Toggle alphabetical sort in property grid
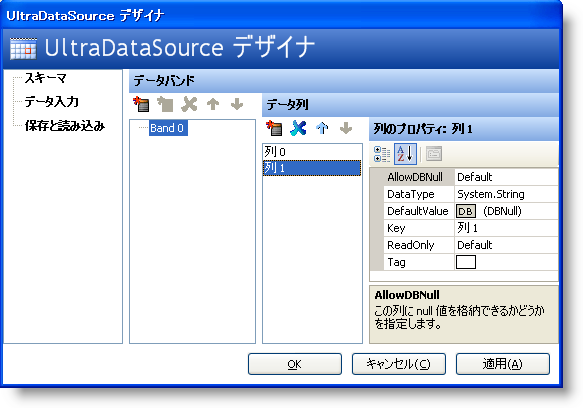Viewport: 583px width, 408px height. click(405, 154)
